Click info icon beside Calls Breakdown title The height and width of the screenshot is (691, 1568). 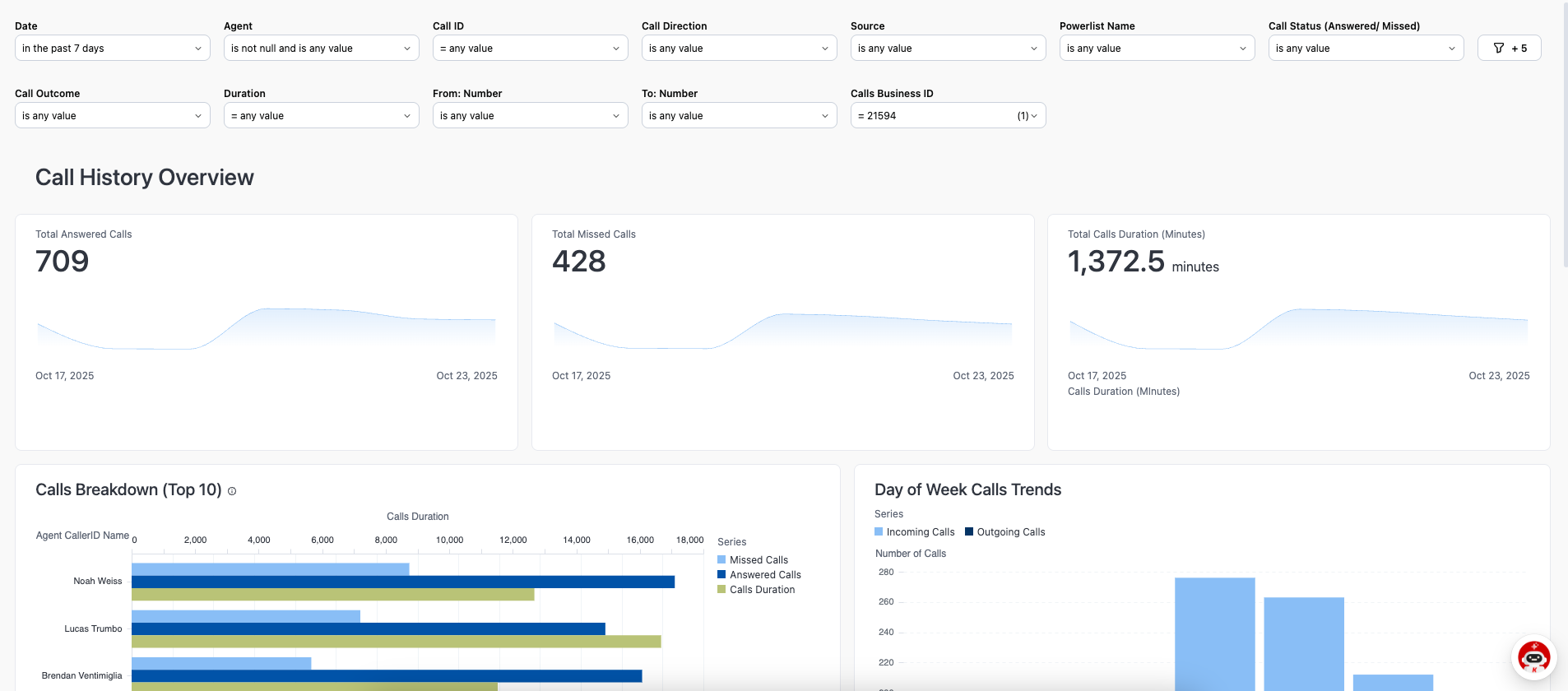point(232,491)
